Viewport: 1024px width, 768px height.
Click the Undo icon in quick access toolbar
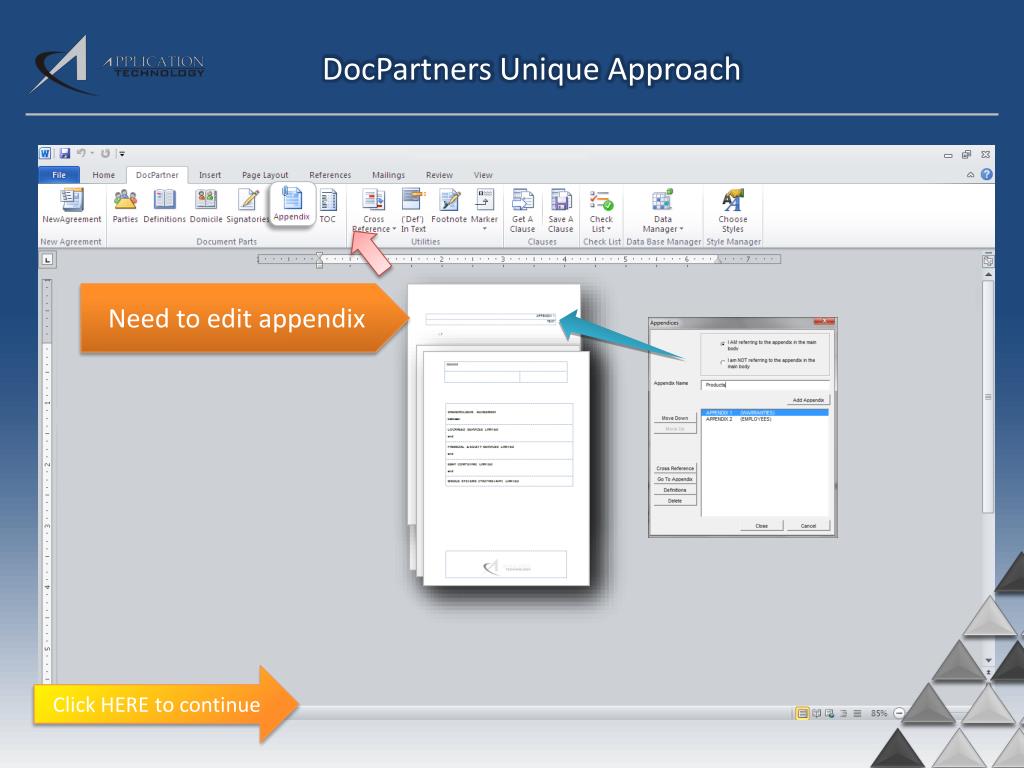click(x=81, y=153)
